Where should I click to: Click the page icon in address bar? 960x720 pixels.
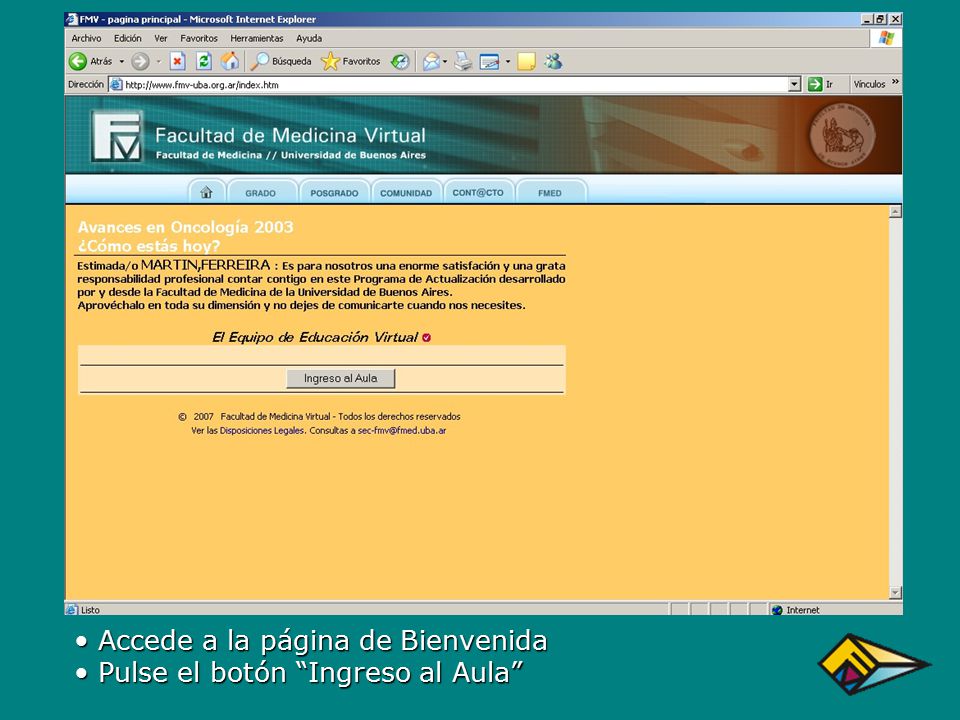point(116,84)
